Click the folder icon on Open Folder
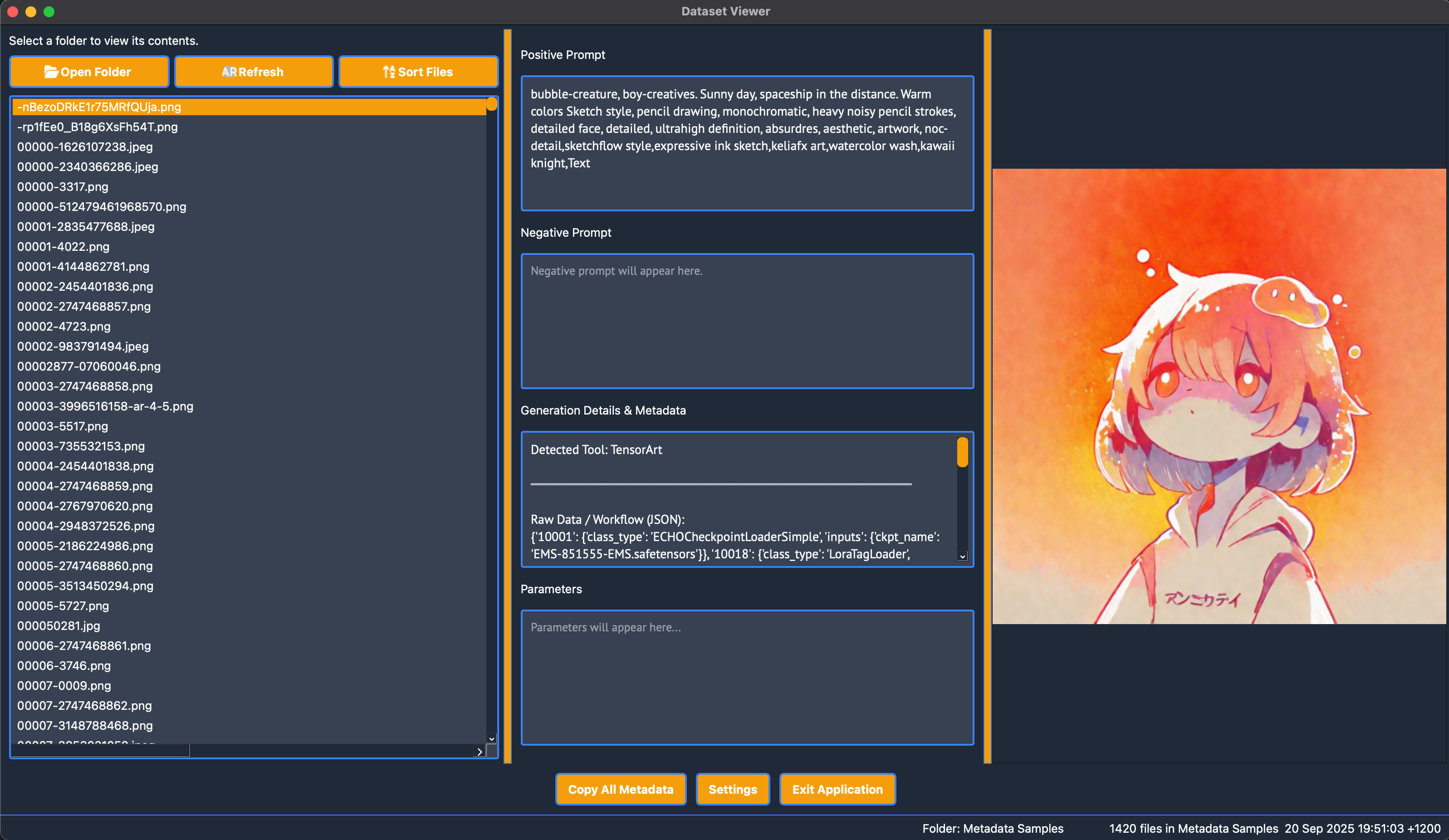 pos(51,72)
